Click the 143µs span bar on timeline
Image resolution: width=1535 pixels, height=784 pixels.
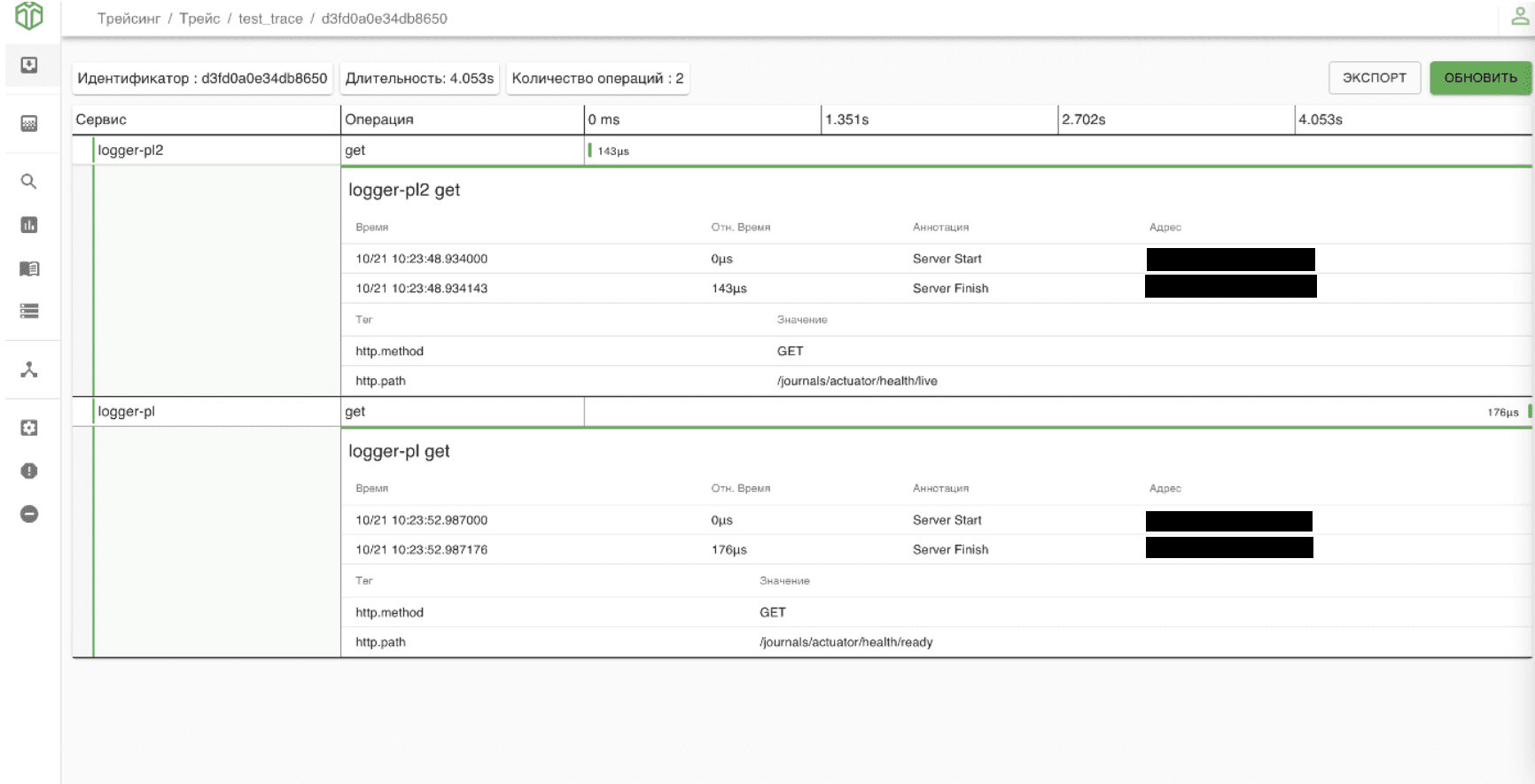click(590, 151)
